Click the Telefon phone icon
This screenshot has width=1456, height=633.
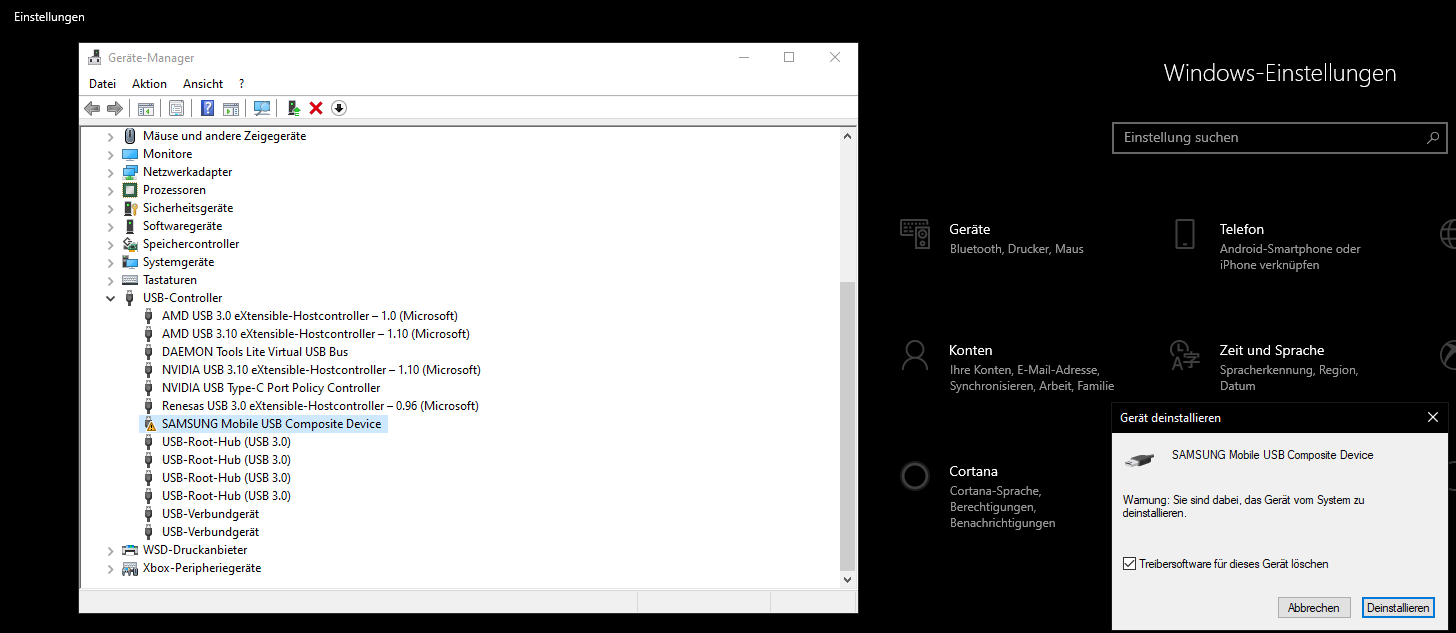tap(1185, 234)
